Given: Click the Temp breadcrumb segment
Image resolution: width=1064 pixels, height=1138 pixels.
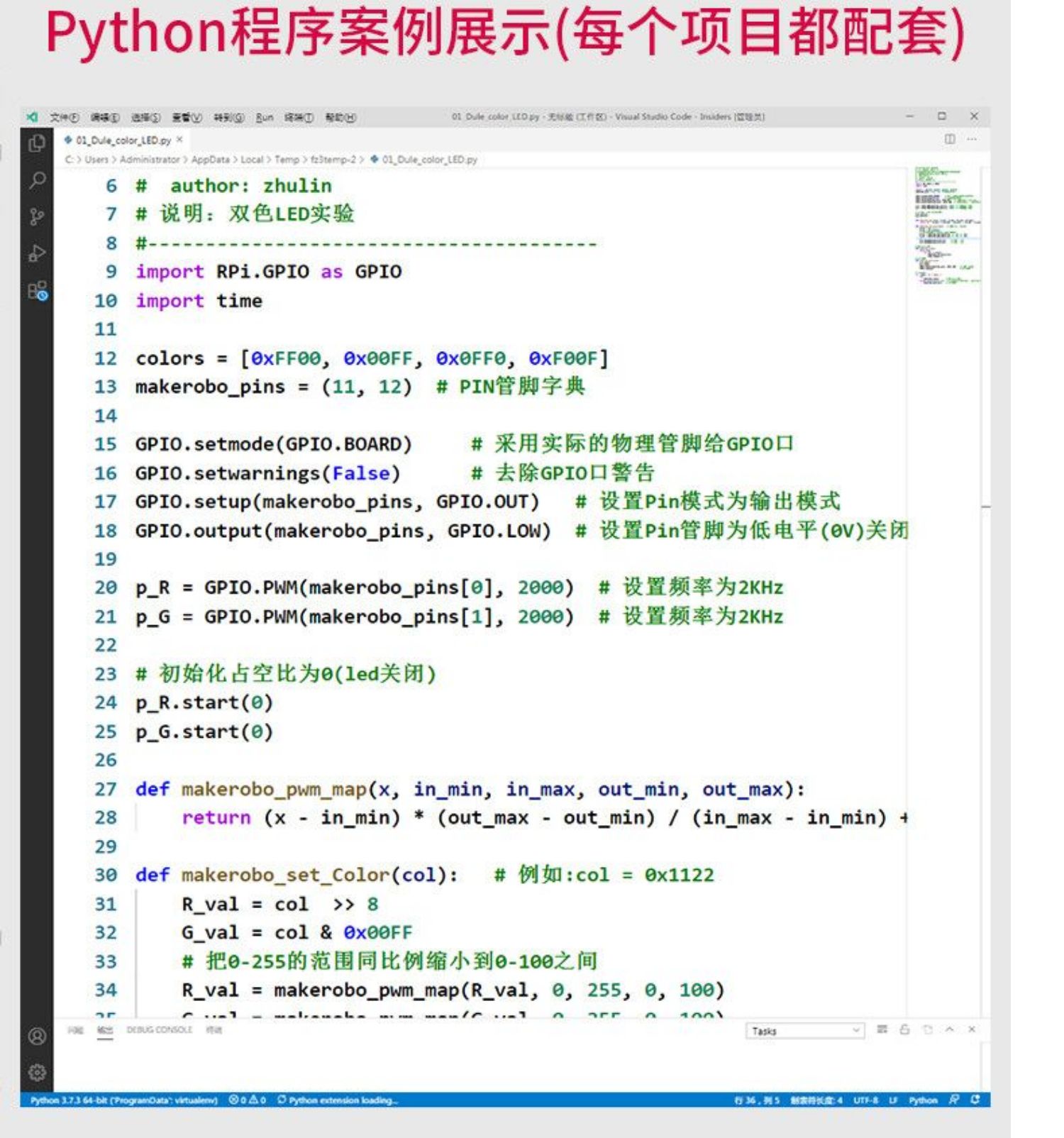Looking at the screenshot, I should click(287, 160).
